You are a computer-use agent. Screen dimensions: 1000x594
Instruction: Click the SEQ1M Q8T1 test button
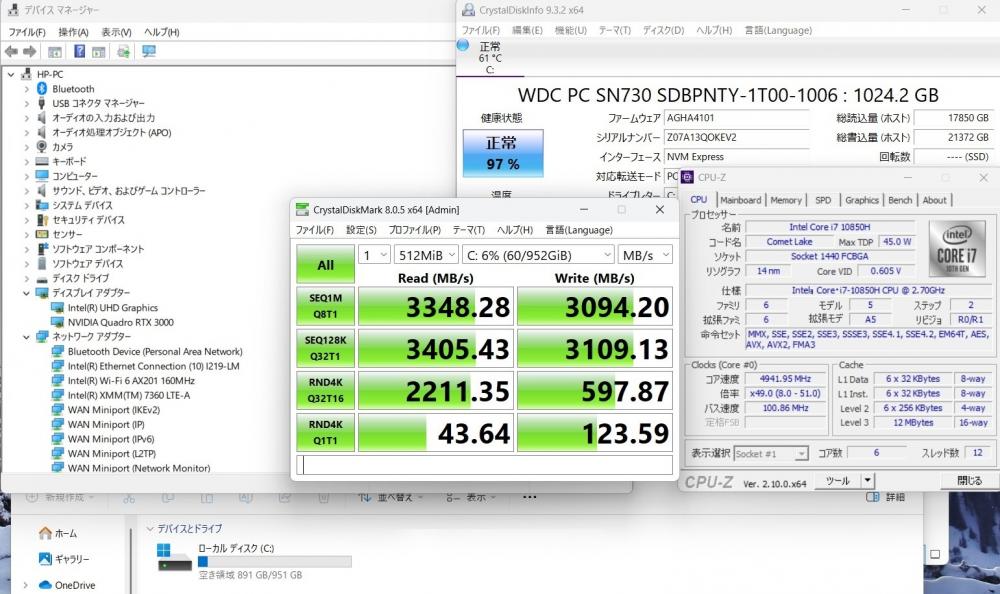point(325,307)
